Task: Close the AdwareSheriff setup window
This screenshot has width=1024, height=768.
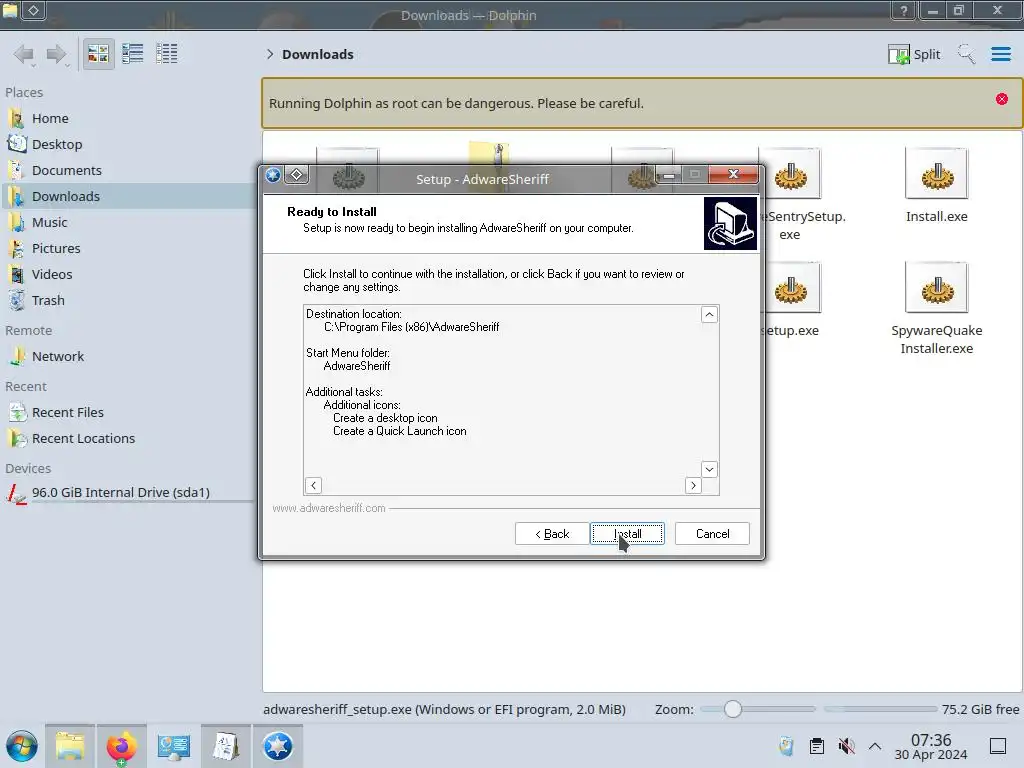Action: point(733,174)
